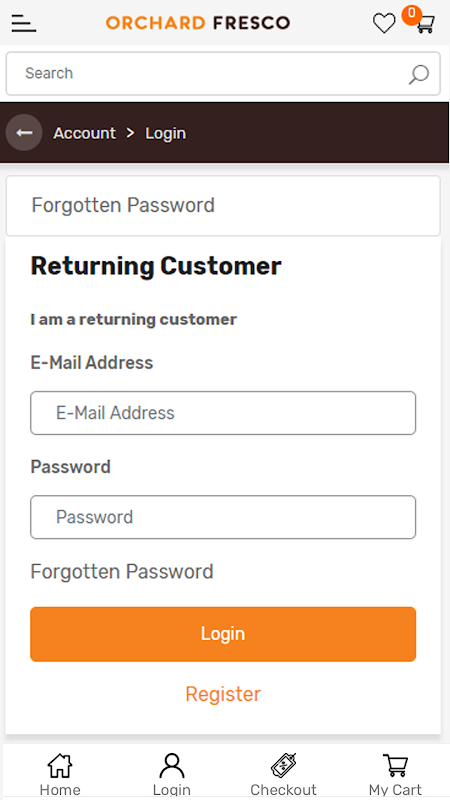The width and height of the screenshot is (450, 800).
Task: Focus the Password field
Action: click(x=223, y=517)
